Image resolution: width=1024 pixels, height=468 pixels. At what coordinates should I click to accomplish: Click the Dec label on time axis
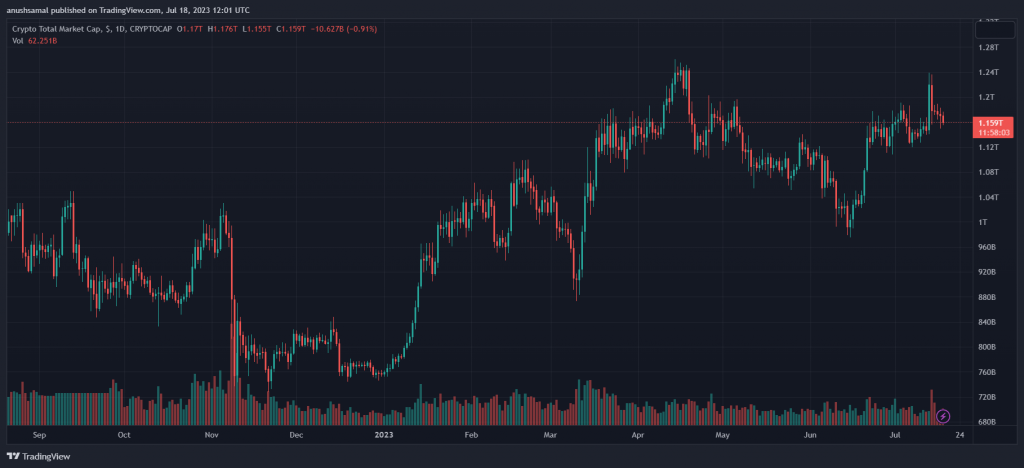click(x=296, y=436)
